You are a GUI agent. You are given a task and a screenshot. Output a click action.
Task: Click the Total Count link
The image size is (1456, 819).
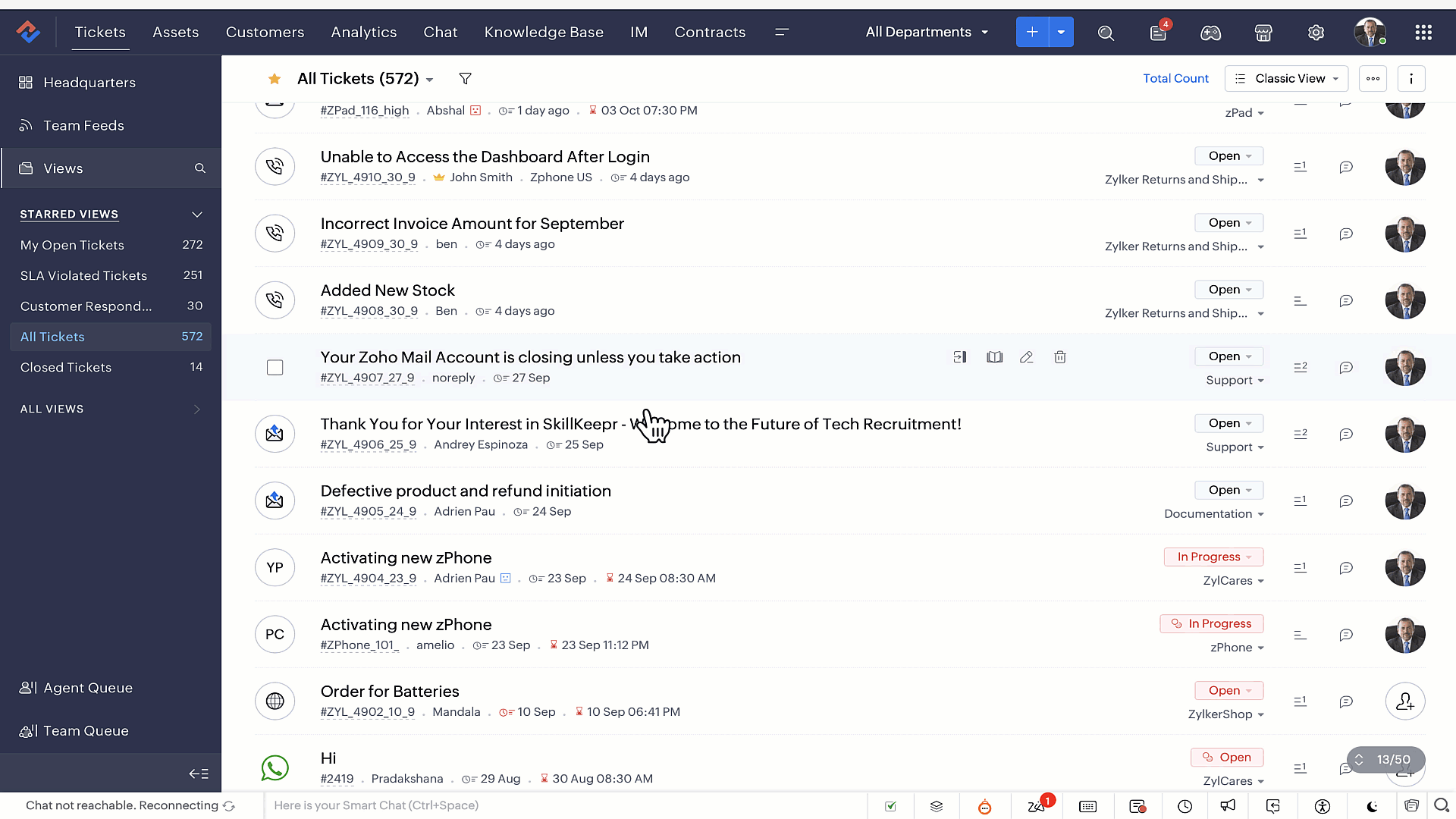pyautogui.click(x=1175, y=79)
